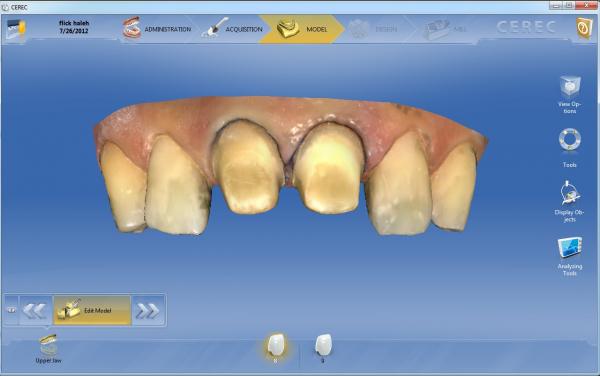Screen dimensions: 600x376
Task: Select the Model phase tab
Action: tap(302, 29)
